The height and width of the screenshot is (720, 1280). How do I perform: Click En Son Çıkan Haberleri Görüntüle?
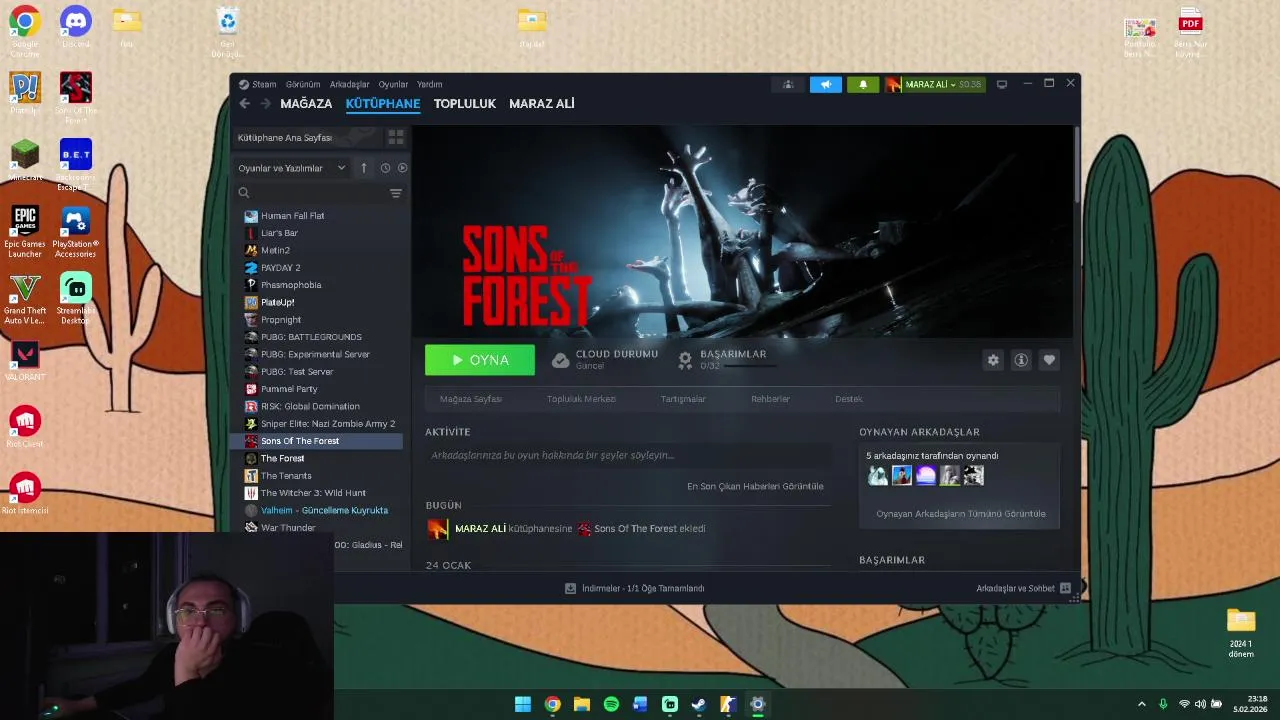(x=755, y=486)
